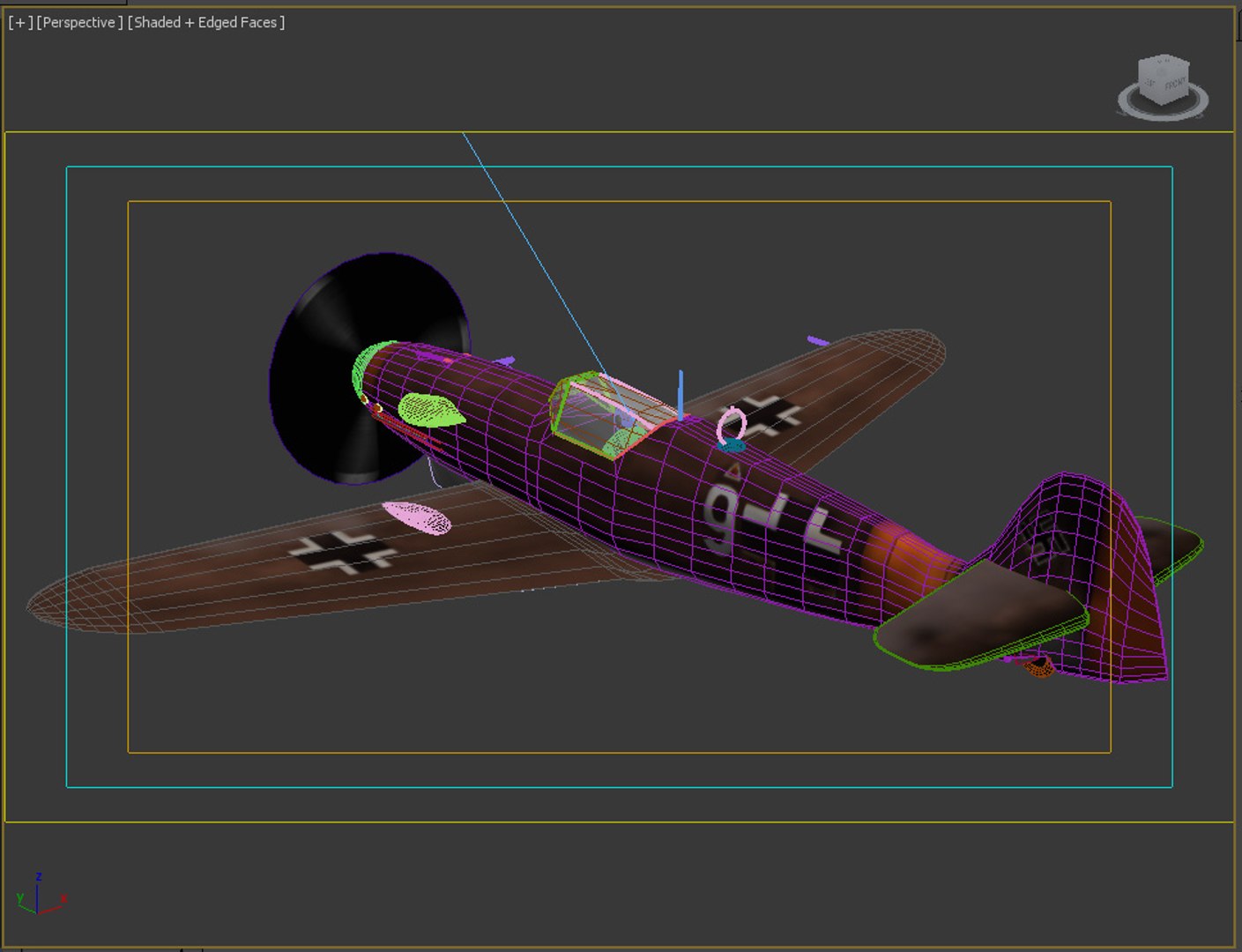The image size is (1242, 952).
Task: Open the [+] viewport general menu
Action: click(x=20, y=23)
